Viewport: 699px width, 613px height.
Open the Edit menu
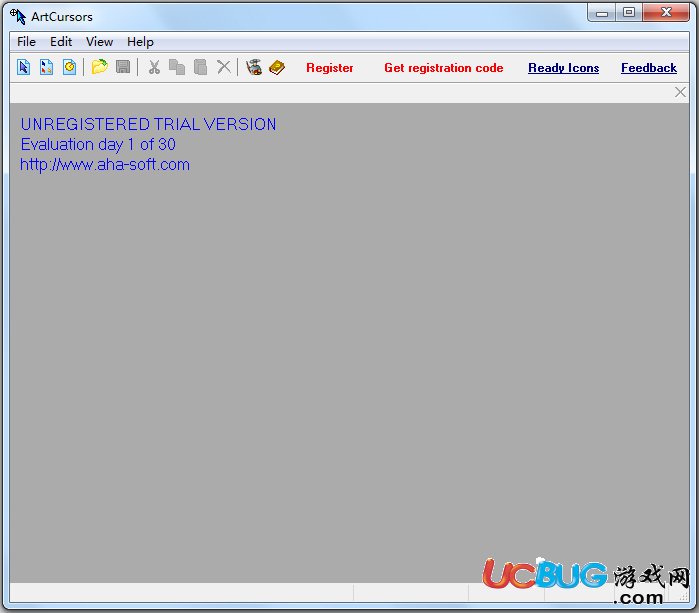(x=61, y=42)
